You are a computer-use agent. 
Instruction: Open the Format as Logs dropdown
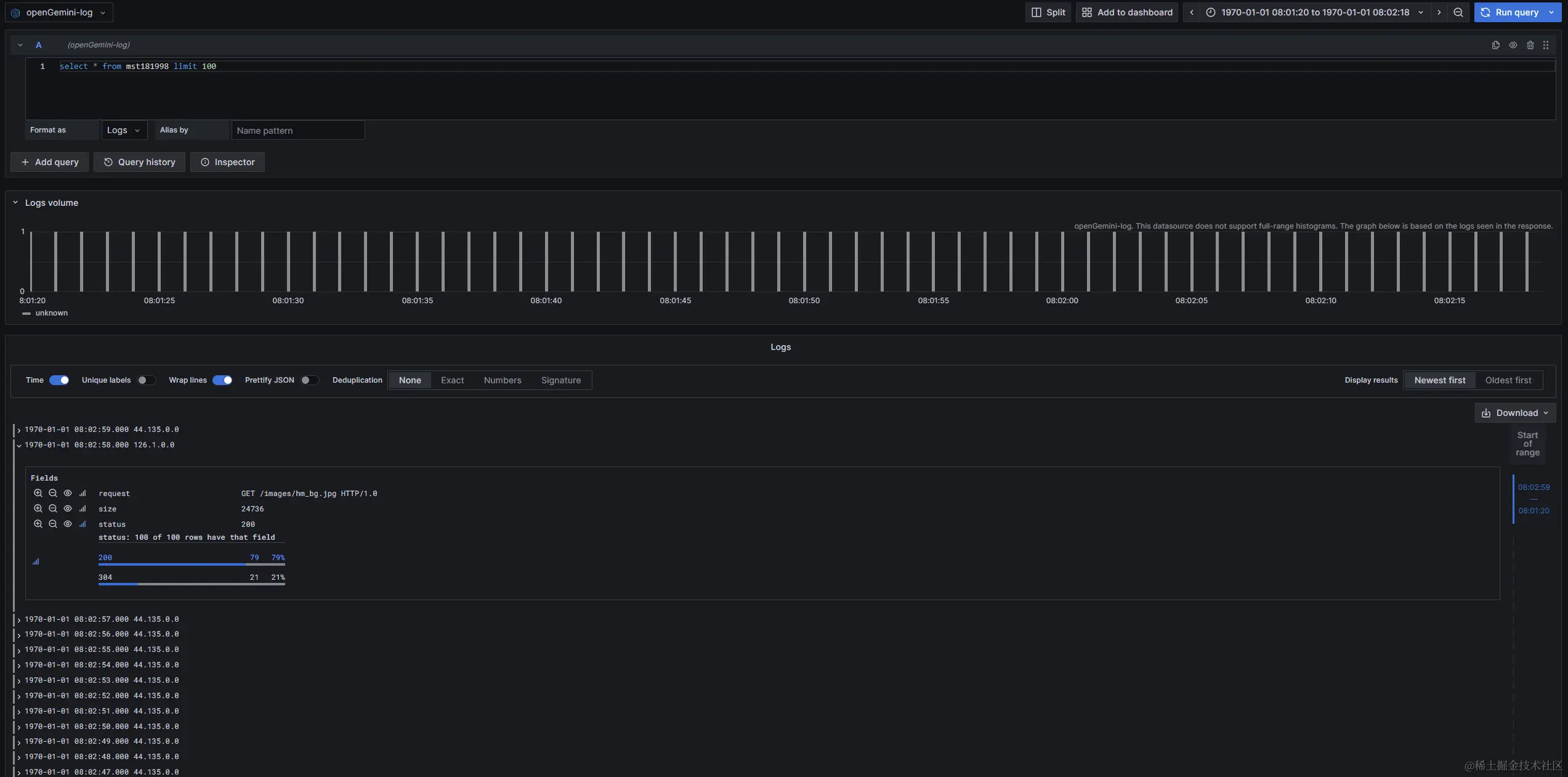[x=124, y=130]
